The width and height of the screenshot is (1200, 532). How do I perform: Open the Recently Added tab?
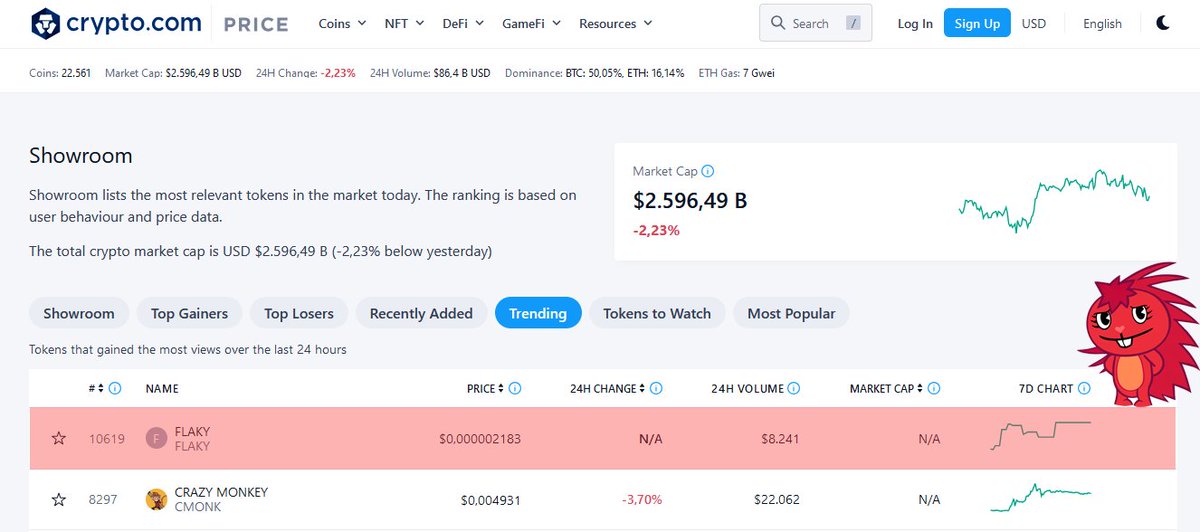pyautogui.click(x=421, y=313)
